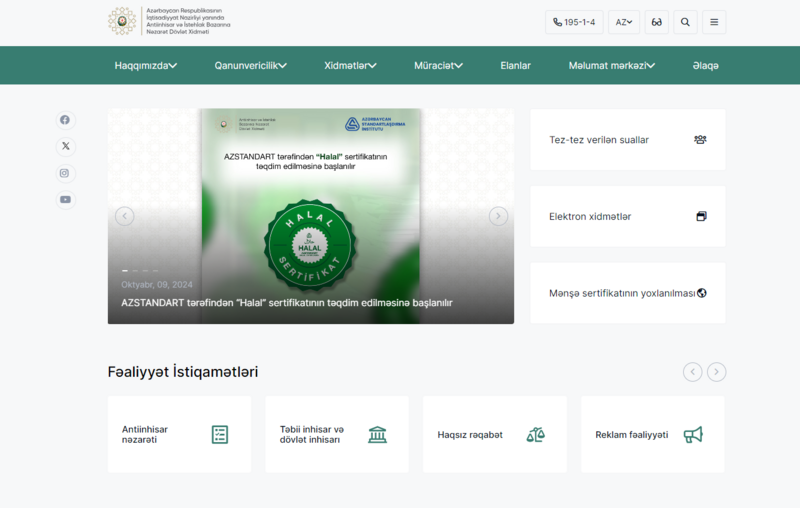Expand the Müraciət menu
This screenshot has width=800, height=508.
pyautogui.click(x=438, y=65)
